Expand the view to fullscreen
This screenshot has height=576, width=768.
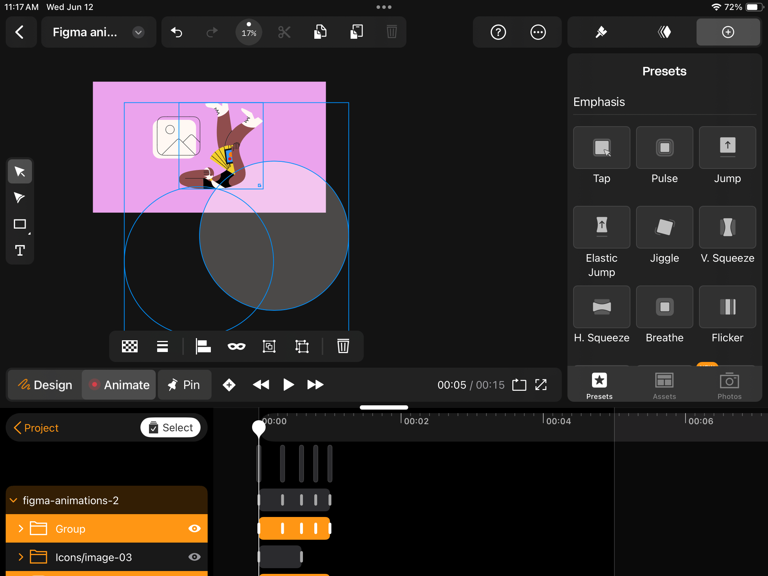[x=541, y=385]
